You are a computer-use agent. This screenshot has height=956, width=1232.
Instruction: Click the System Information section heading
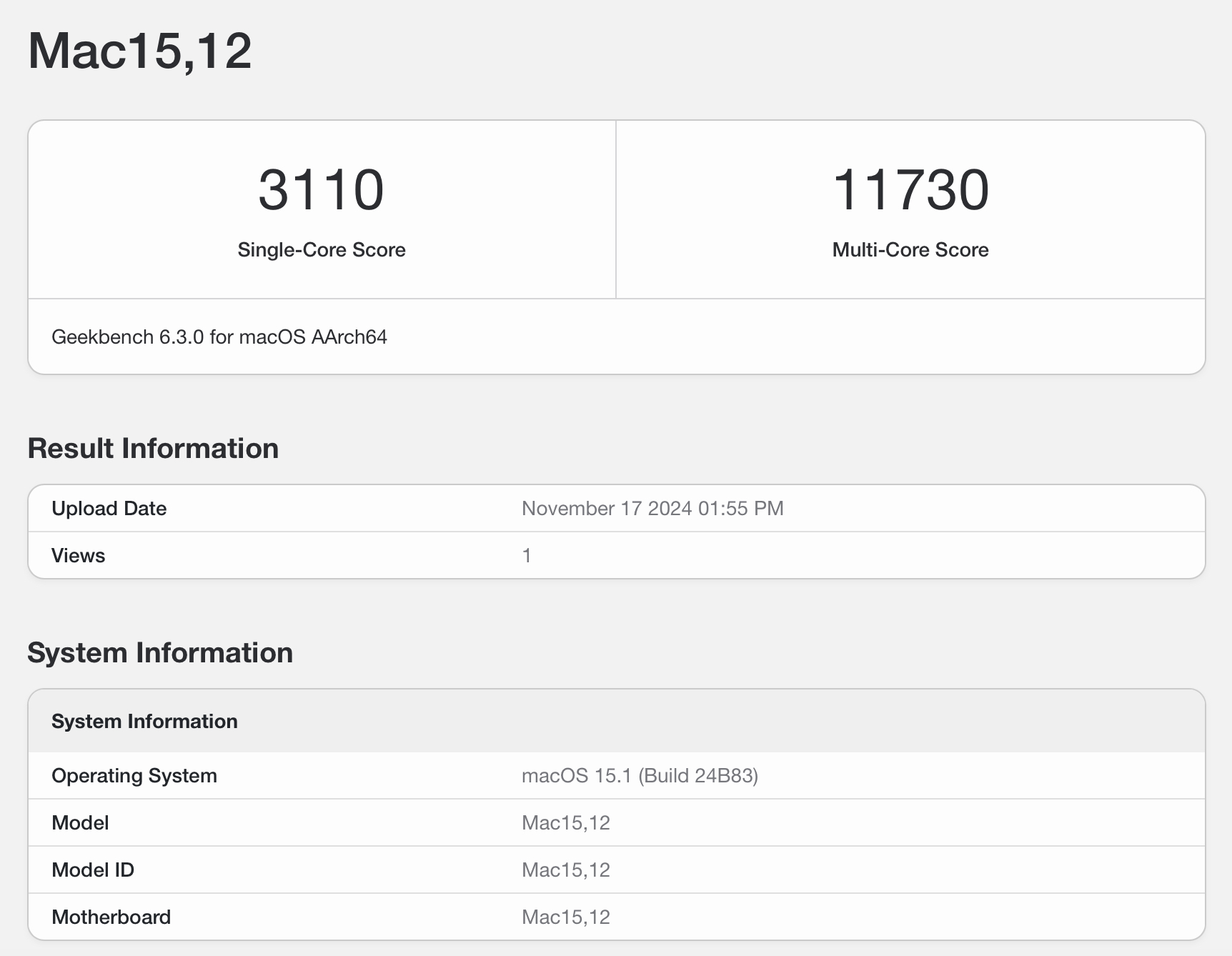pyautogui.click(x=160, y=653)
